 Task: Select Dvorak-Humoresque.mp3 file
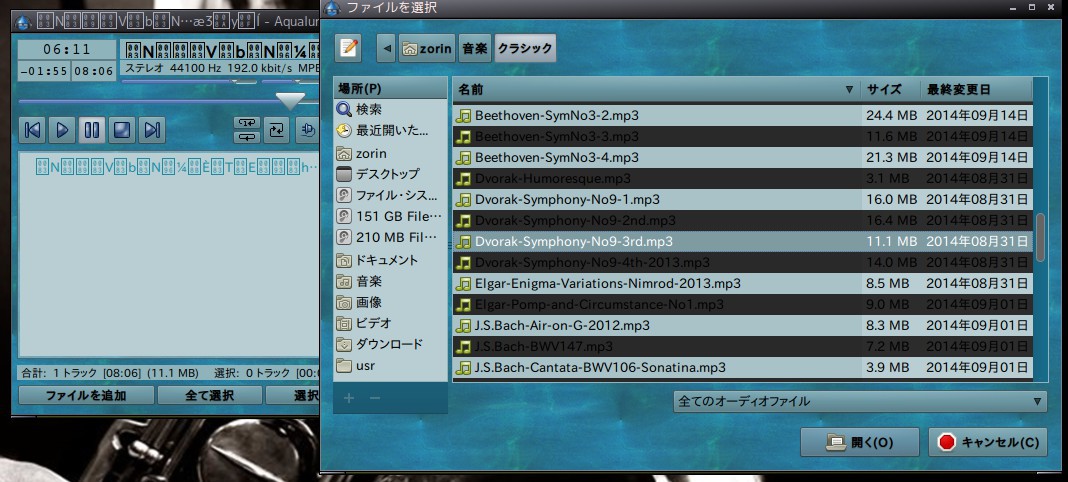[x=742, y=179]
